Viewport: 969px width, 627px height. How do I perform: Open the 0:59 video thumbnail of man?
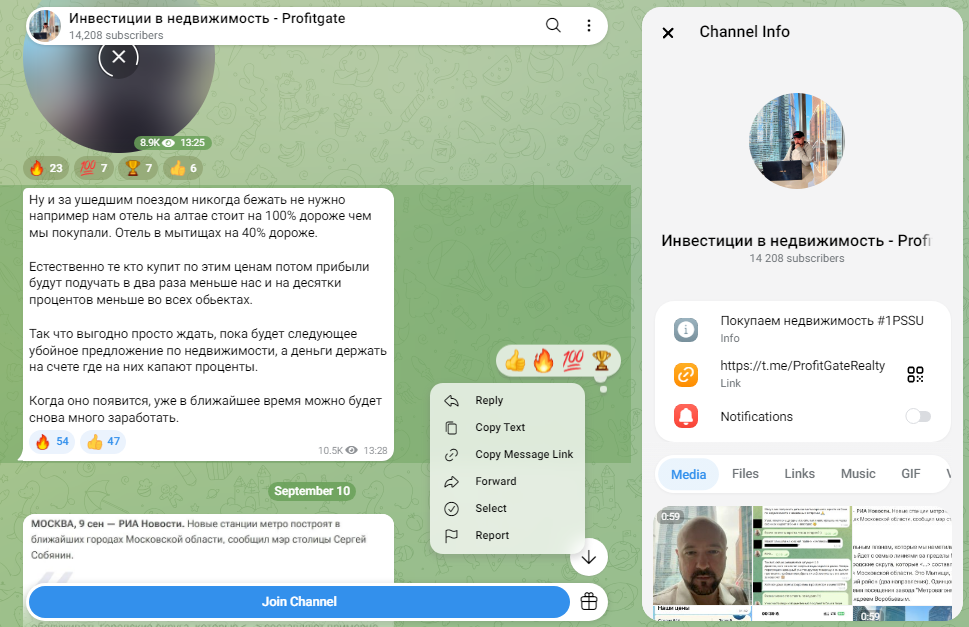(703, 555)
